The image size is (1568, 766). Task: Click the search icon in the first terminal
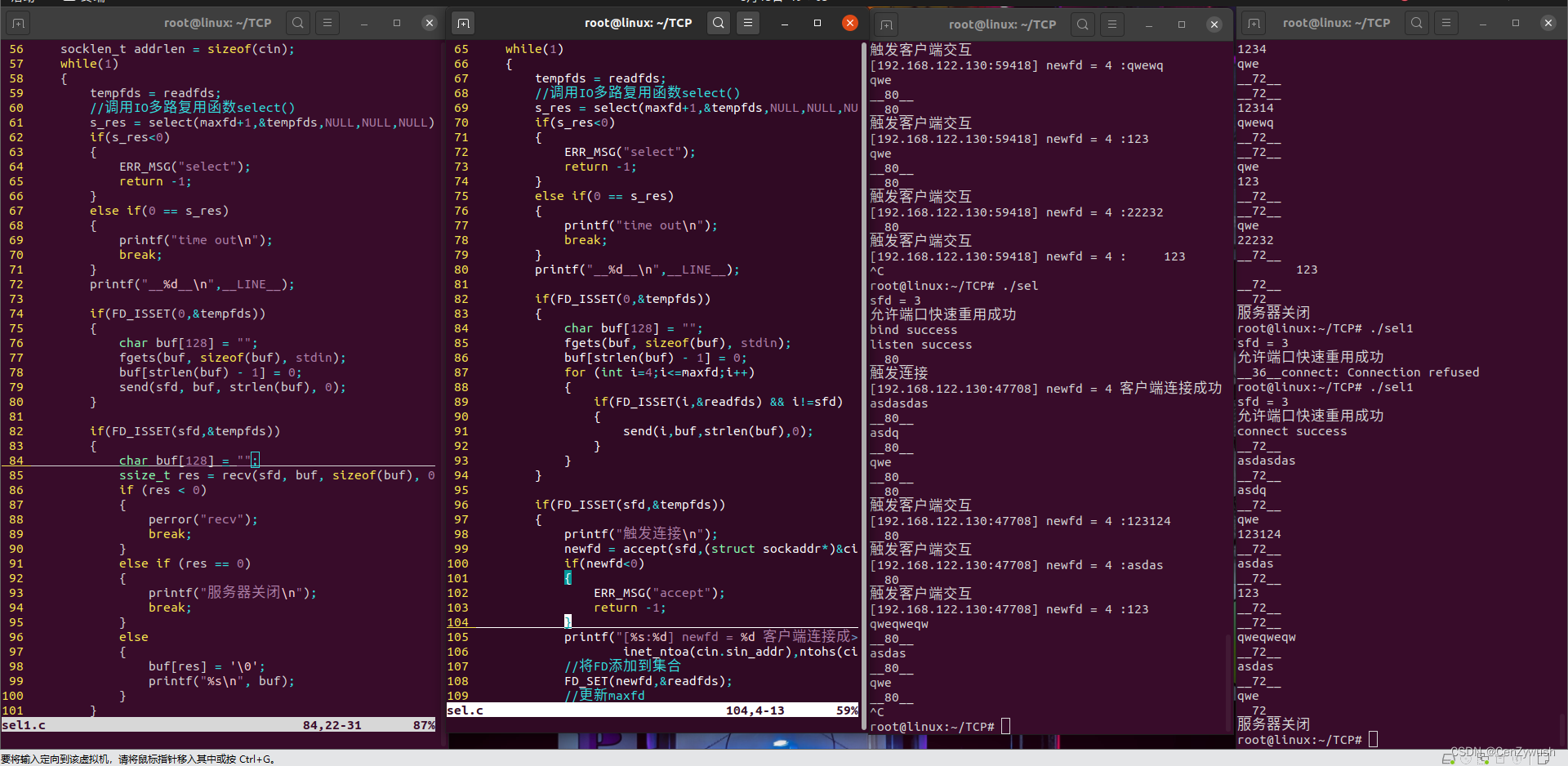[x=297, y=23]
